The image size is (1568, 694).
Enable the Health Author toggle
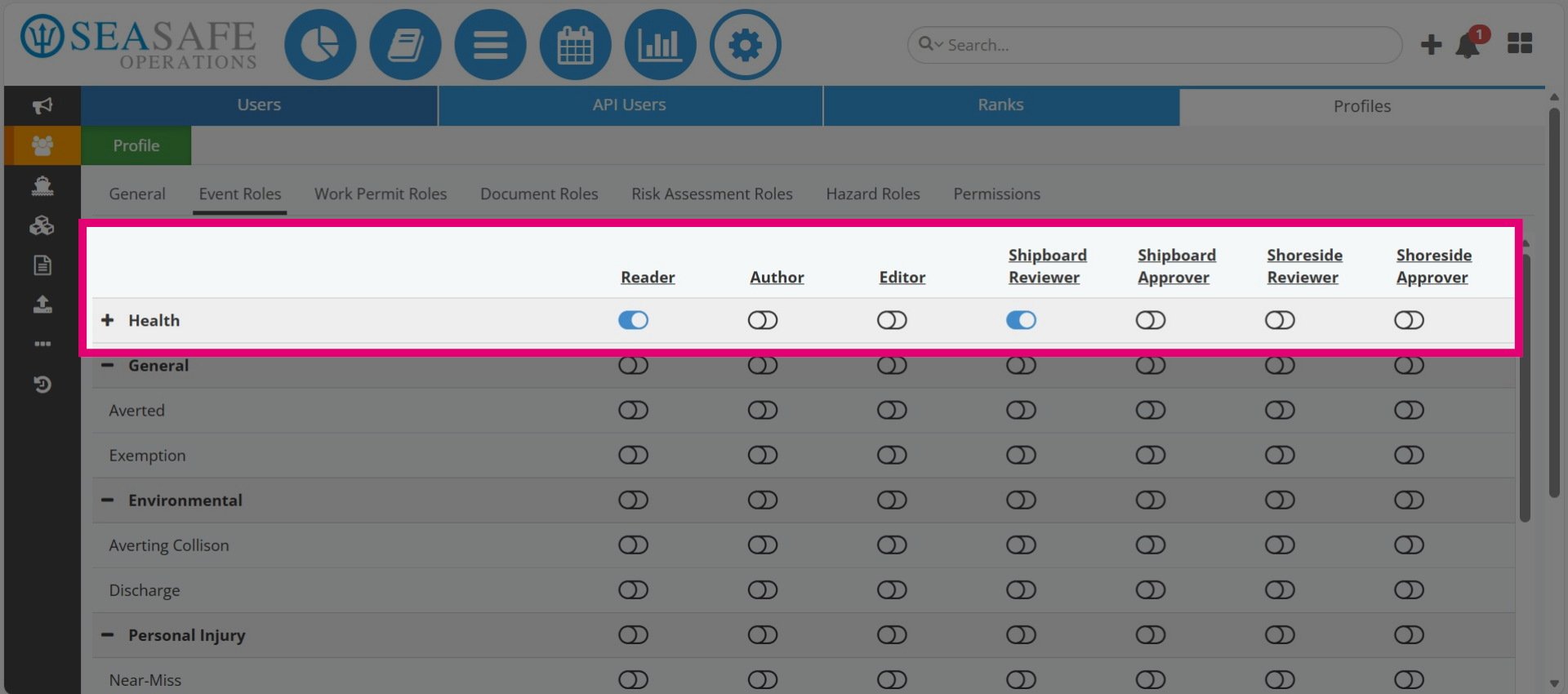click(763, 320)
